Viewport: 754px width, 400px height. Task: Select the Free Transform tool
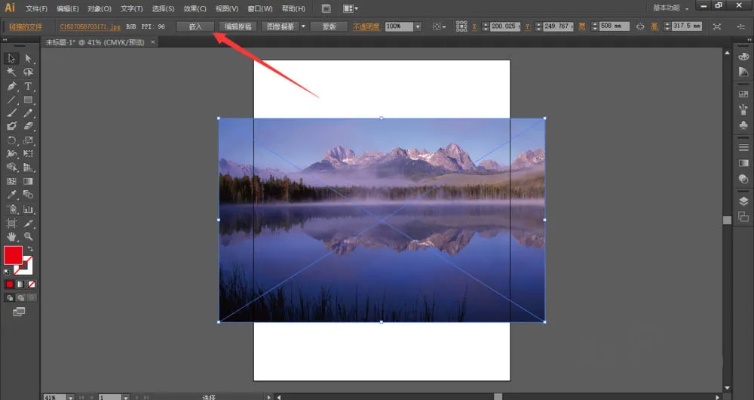pyautogui.click(x=28, y=154)
